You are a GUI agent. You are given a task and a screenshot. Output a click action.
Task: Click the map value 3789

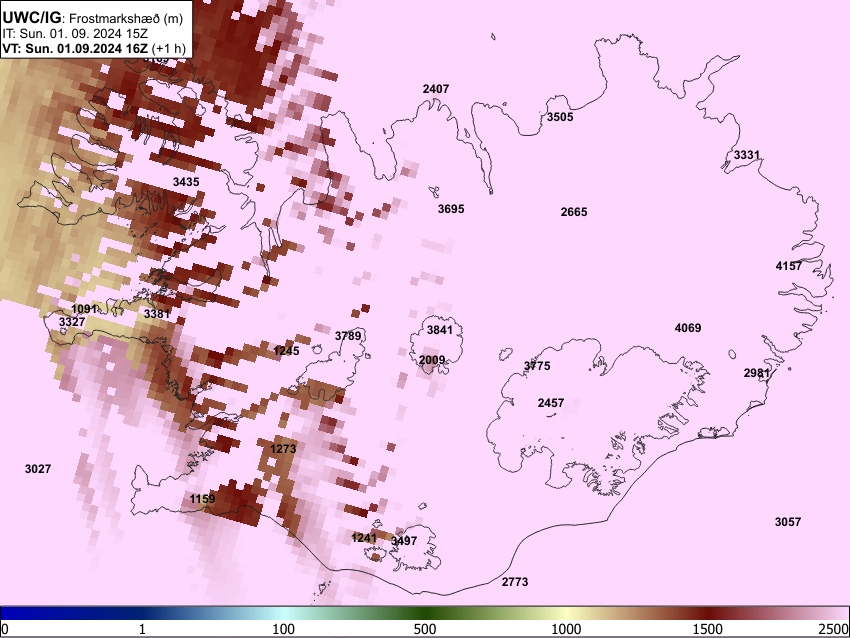click(348, 336)
